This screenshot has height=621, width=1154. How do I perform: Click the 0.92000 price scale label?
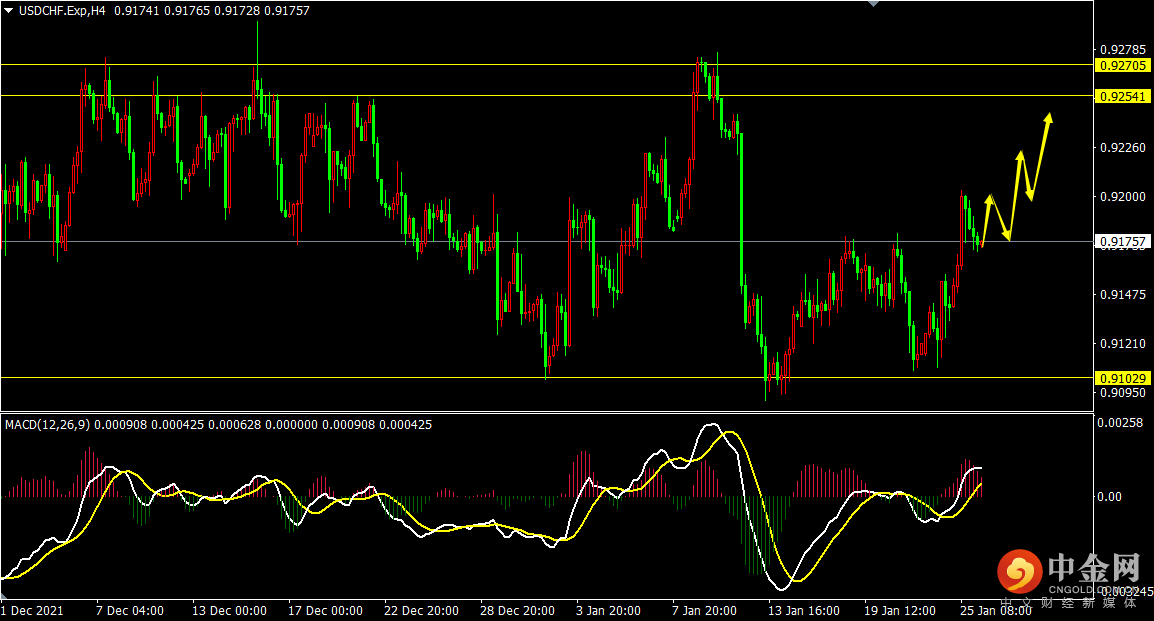pyautogui.click(x=1122, y=196)
